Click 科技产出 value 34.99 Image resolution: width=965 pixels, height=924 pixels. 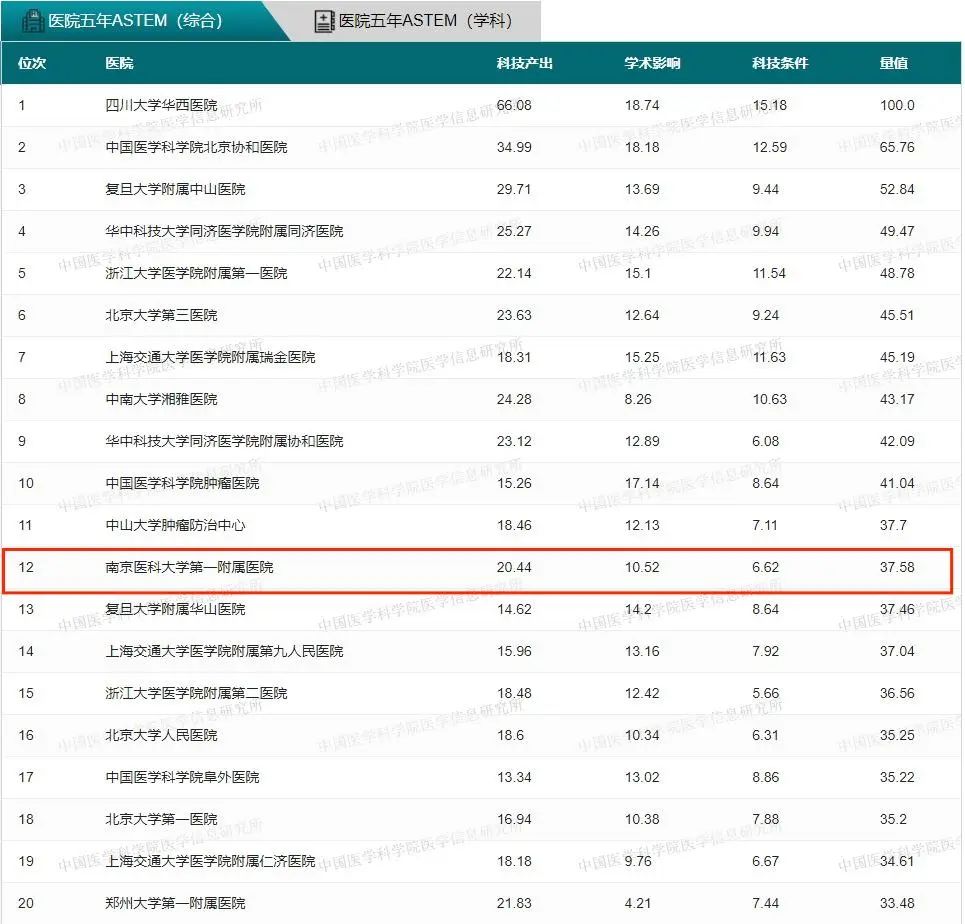[514, 147]
